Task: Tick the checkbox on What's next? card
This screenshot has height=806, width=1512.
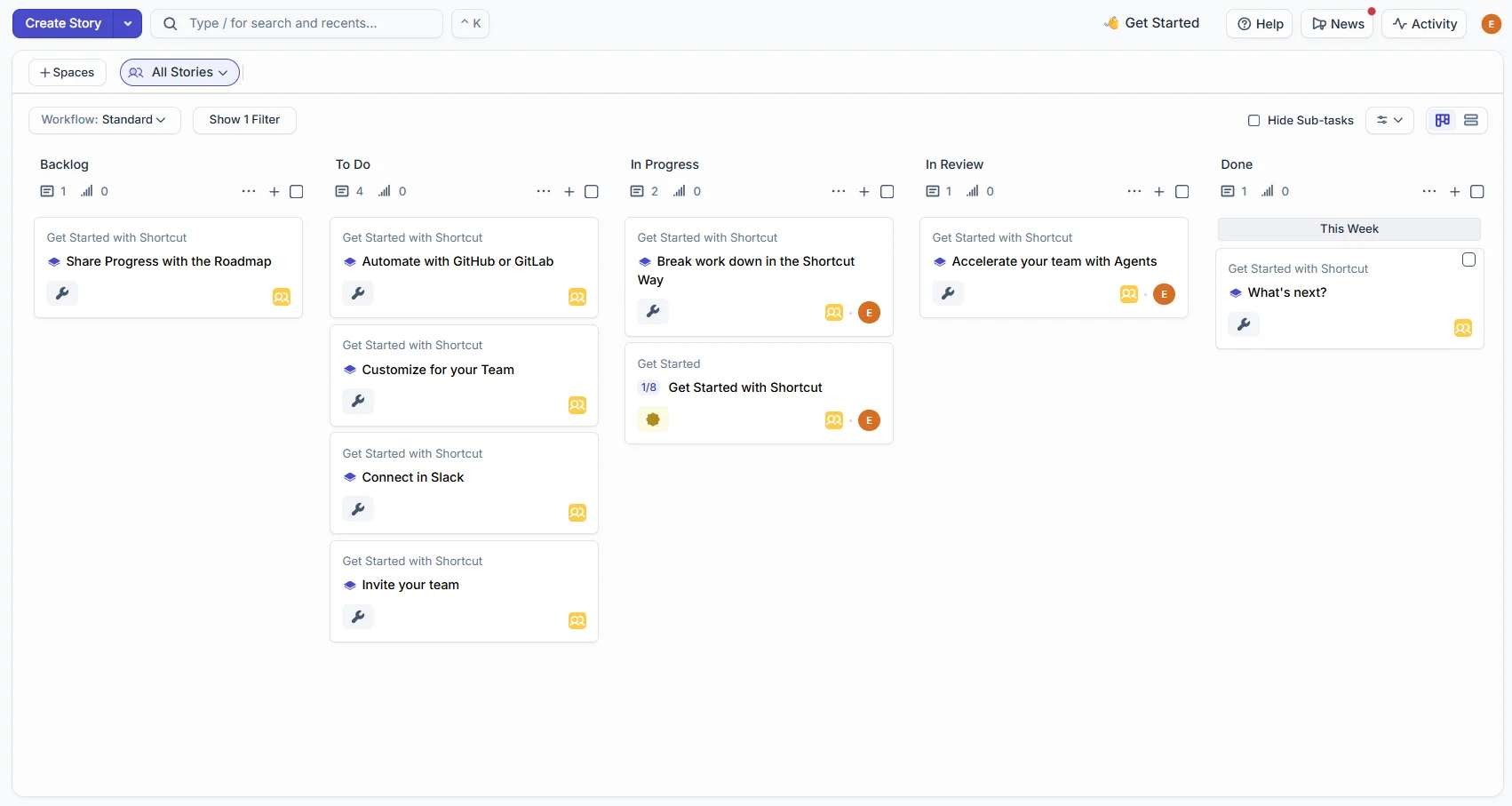Action: [1468, 259]
